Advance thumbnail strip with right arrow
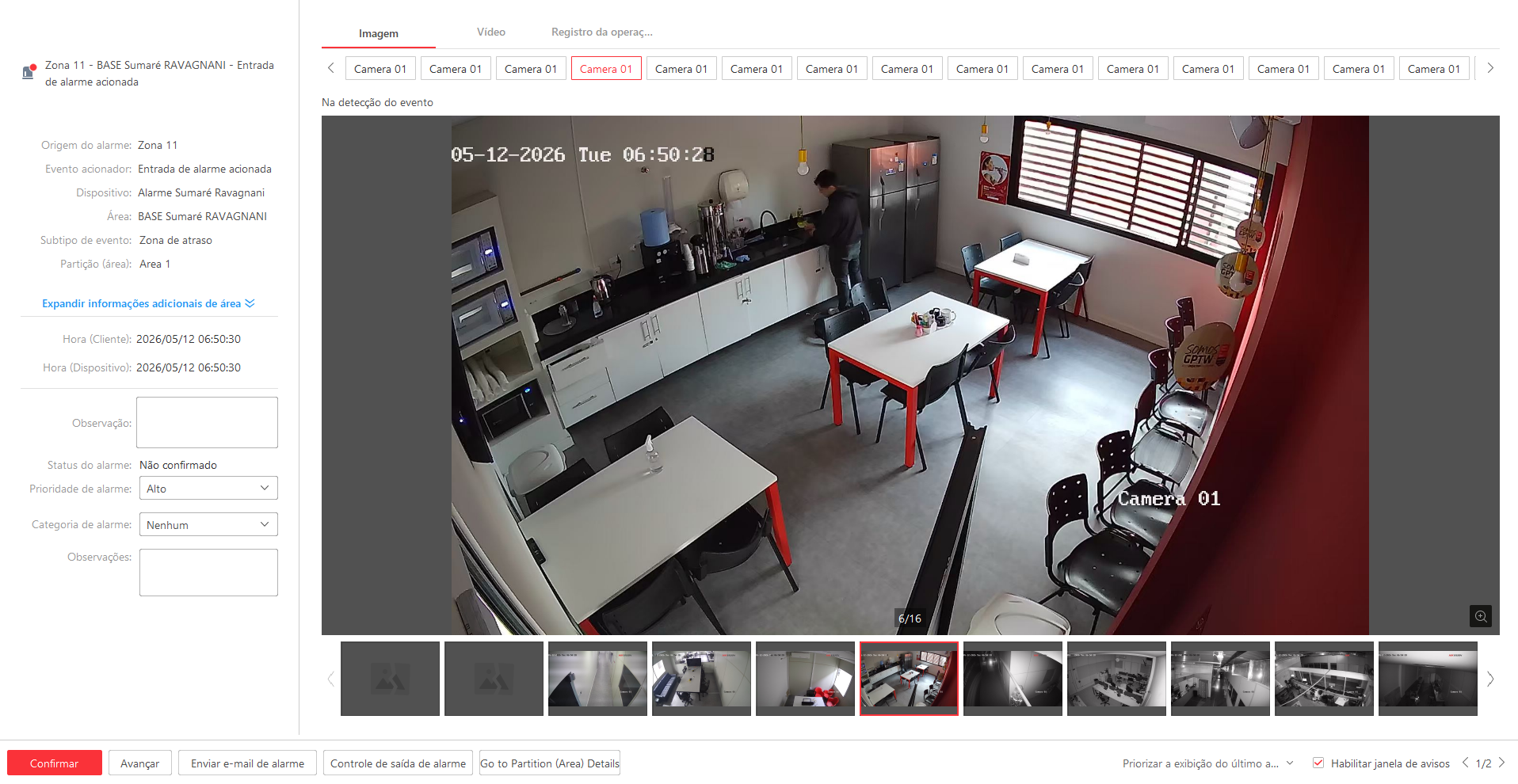The image size is (1518, 784). 1490,679
